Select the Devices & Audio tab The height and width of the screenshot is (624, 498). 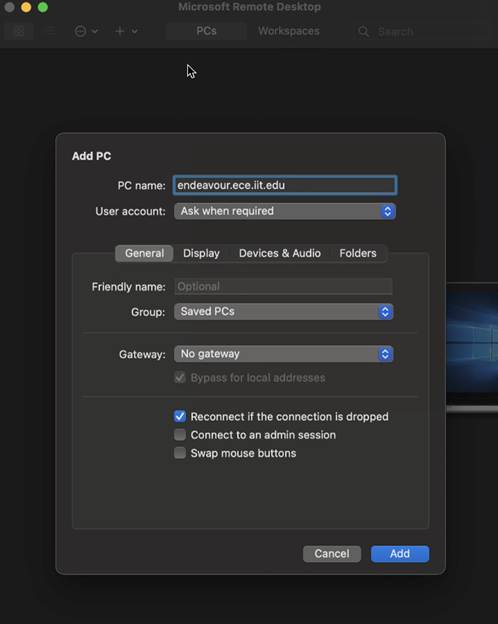[279, 253]
